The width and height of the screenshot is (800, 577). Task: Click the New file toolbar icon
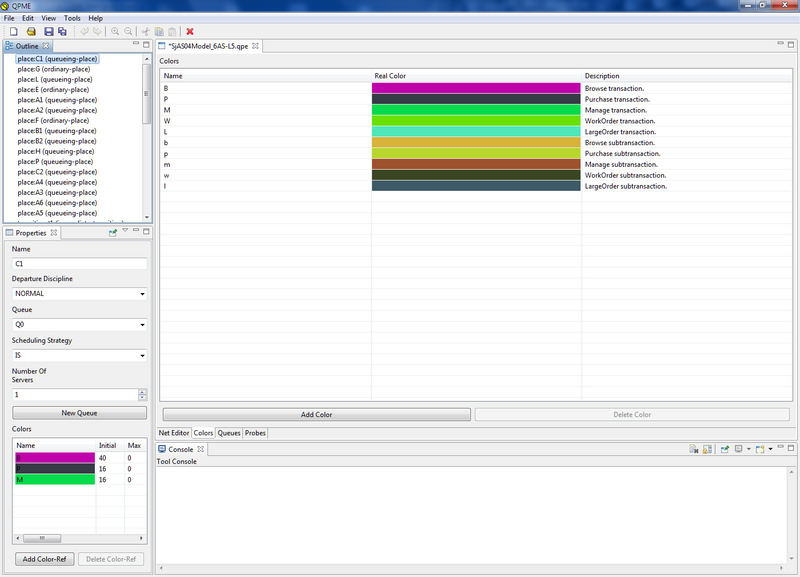(x=14, y=32)
